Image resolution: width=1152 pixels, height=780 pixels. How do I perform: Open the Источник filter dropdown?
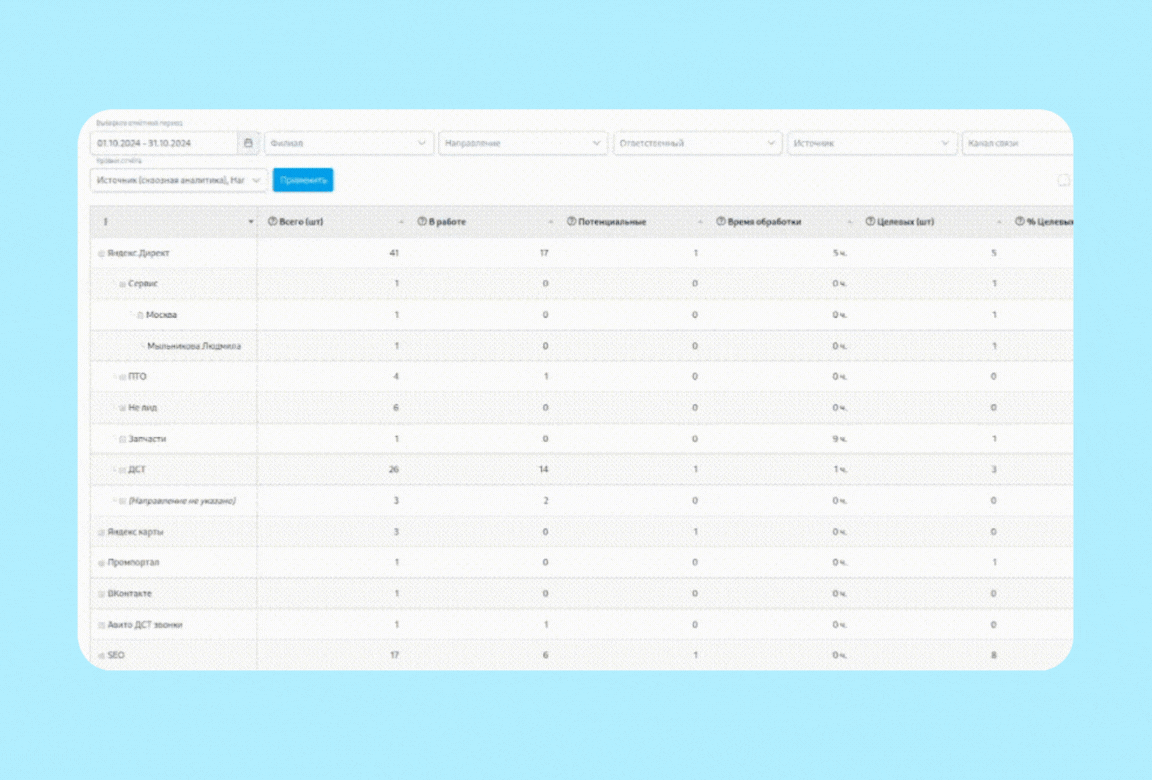pos(871,143)
